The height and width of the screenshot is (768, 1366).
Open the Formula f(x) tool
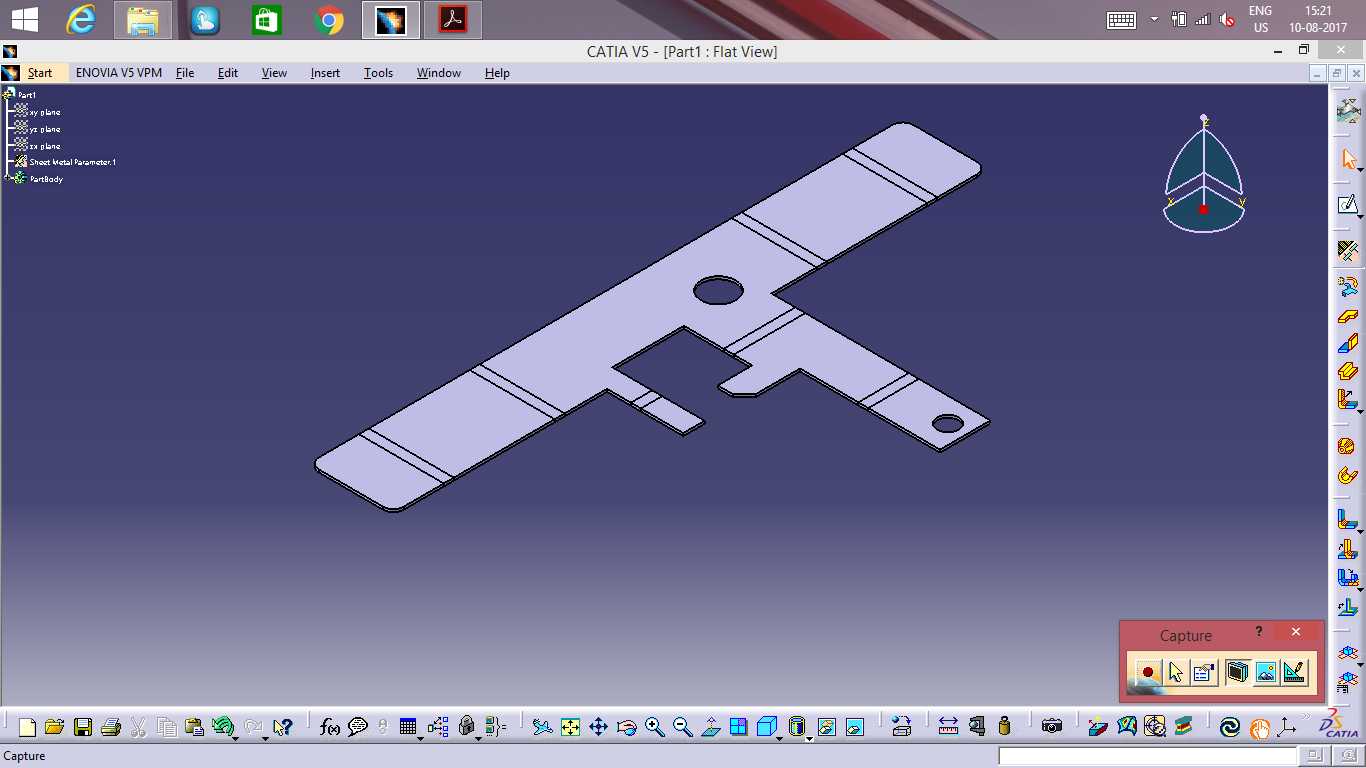pyautogui.click(x=330, y=727)
